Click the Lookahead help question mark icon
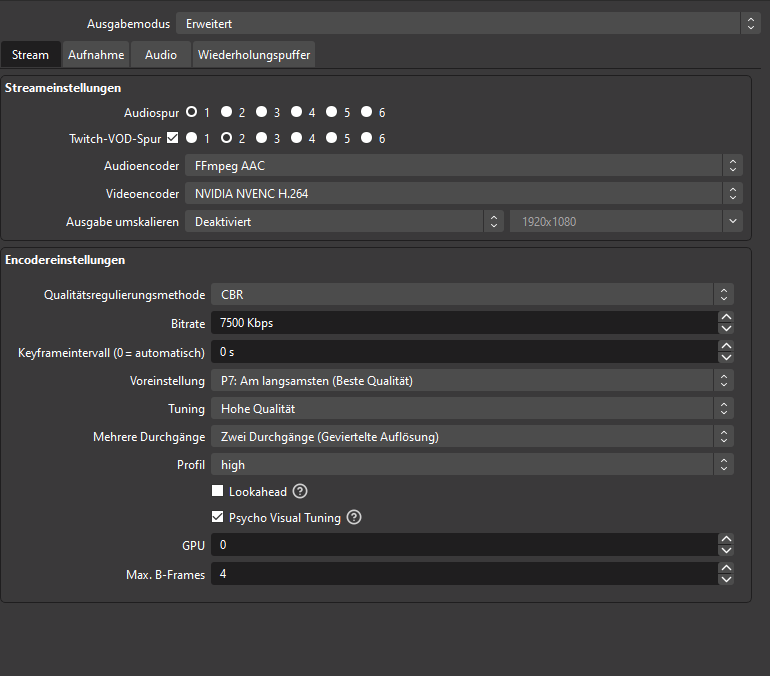Viewport: 770px width, 676px height. [300, 492]
